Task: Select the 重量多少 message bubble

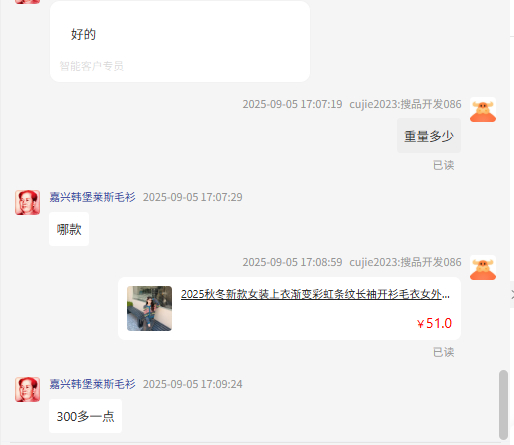Action: click(x=429, y=136)
